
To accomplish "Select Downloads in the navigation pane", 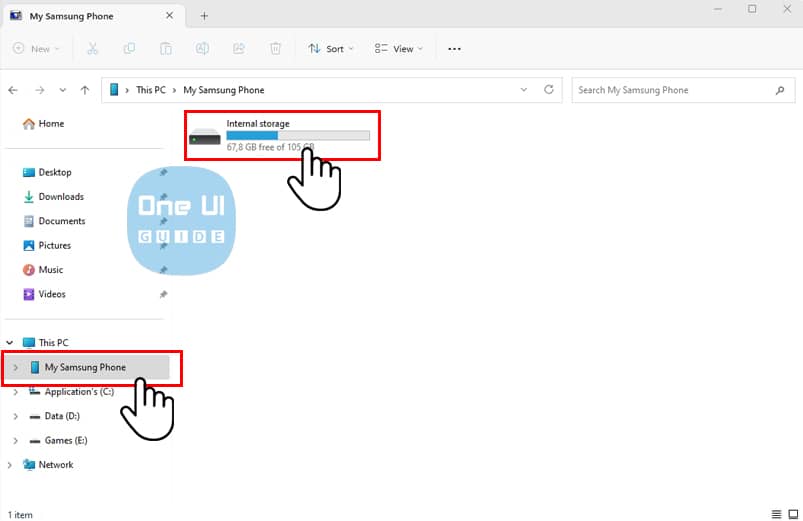I will pos(60,197).
